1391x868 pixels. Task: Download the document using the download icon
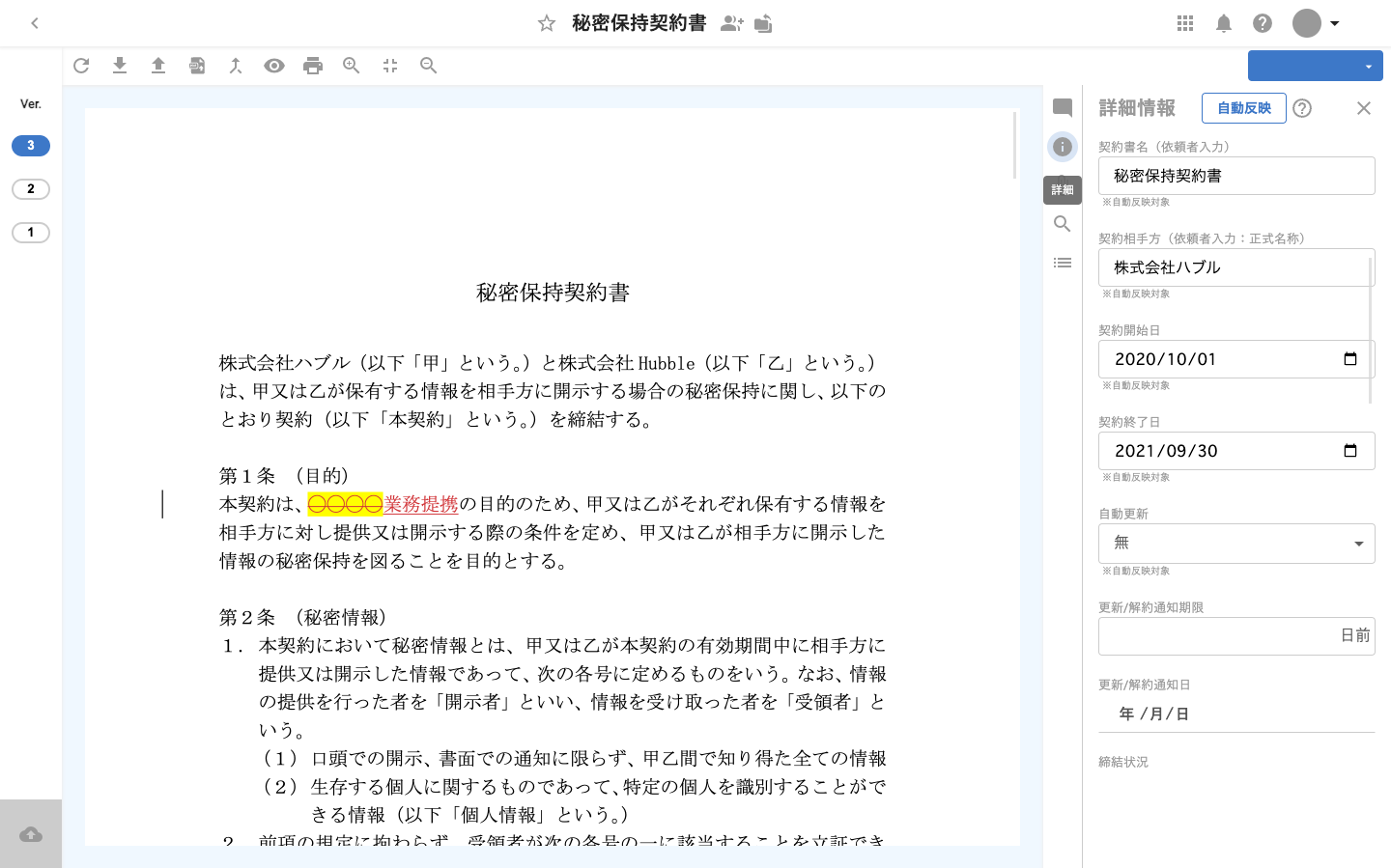(120, 66)
